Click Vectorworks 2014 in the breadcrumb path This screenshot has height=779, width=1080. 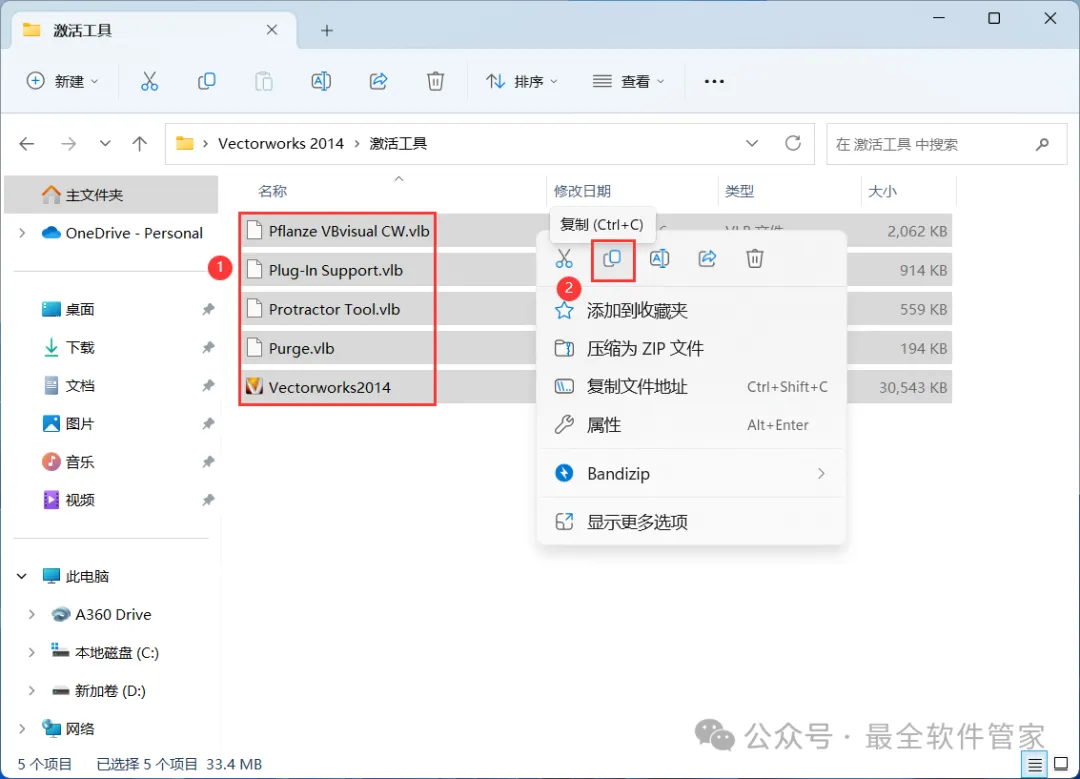[x=281, y=143]
